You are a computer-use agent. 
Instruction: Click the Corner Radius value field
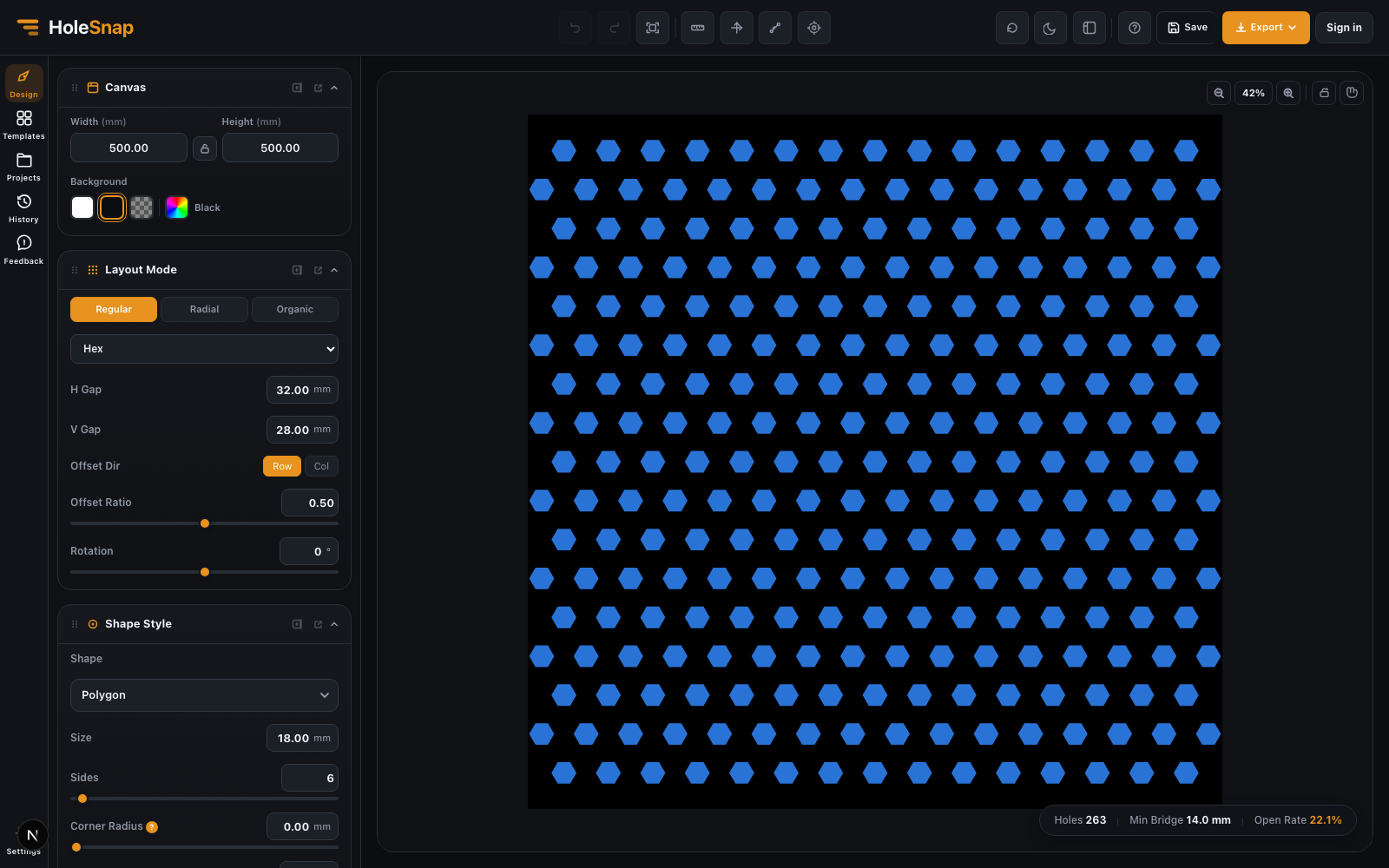coord(302,826)
